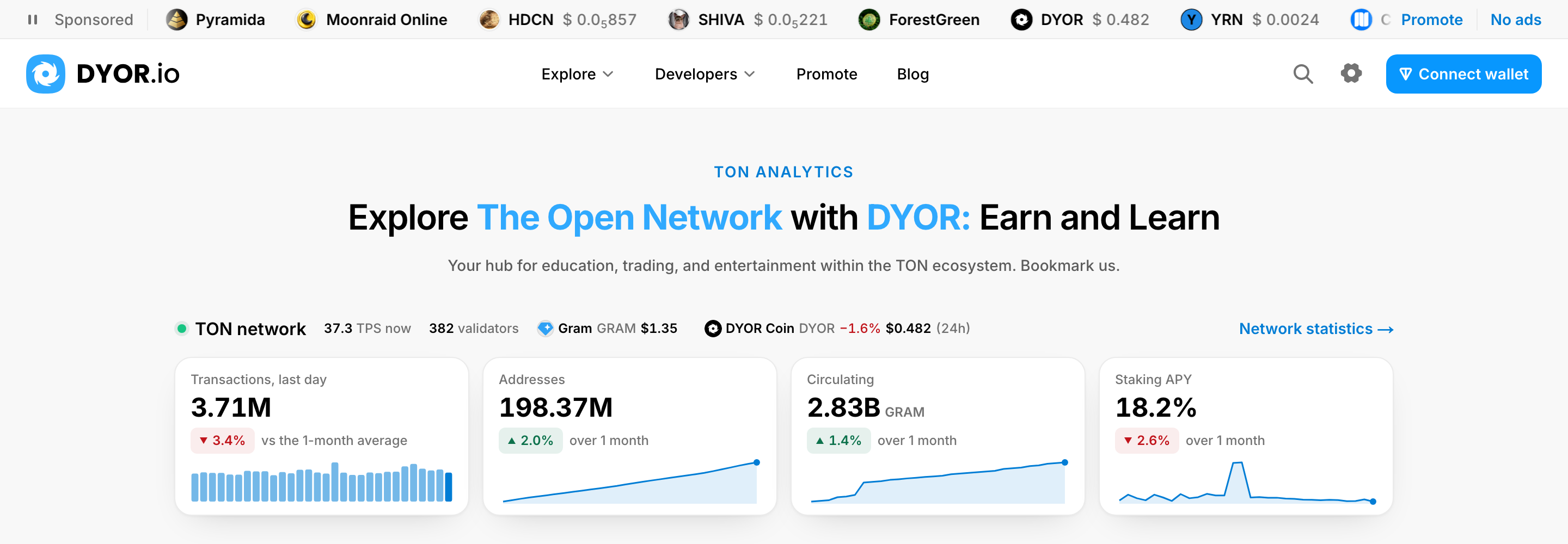Open the Promote nav item
The image size is (1568, 544).
tap(826, 73)
